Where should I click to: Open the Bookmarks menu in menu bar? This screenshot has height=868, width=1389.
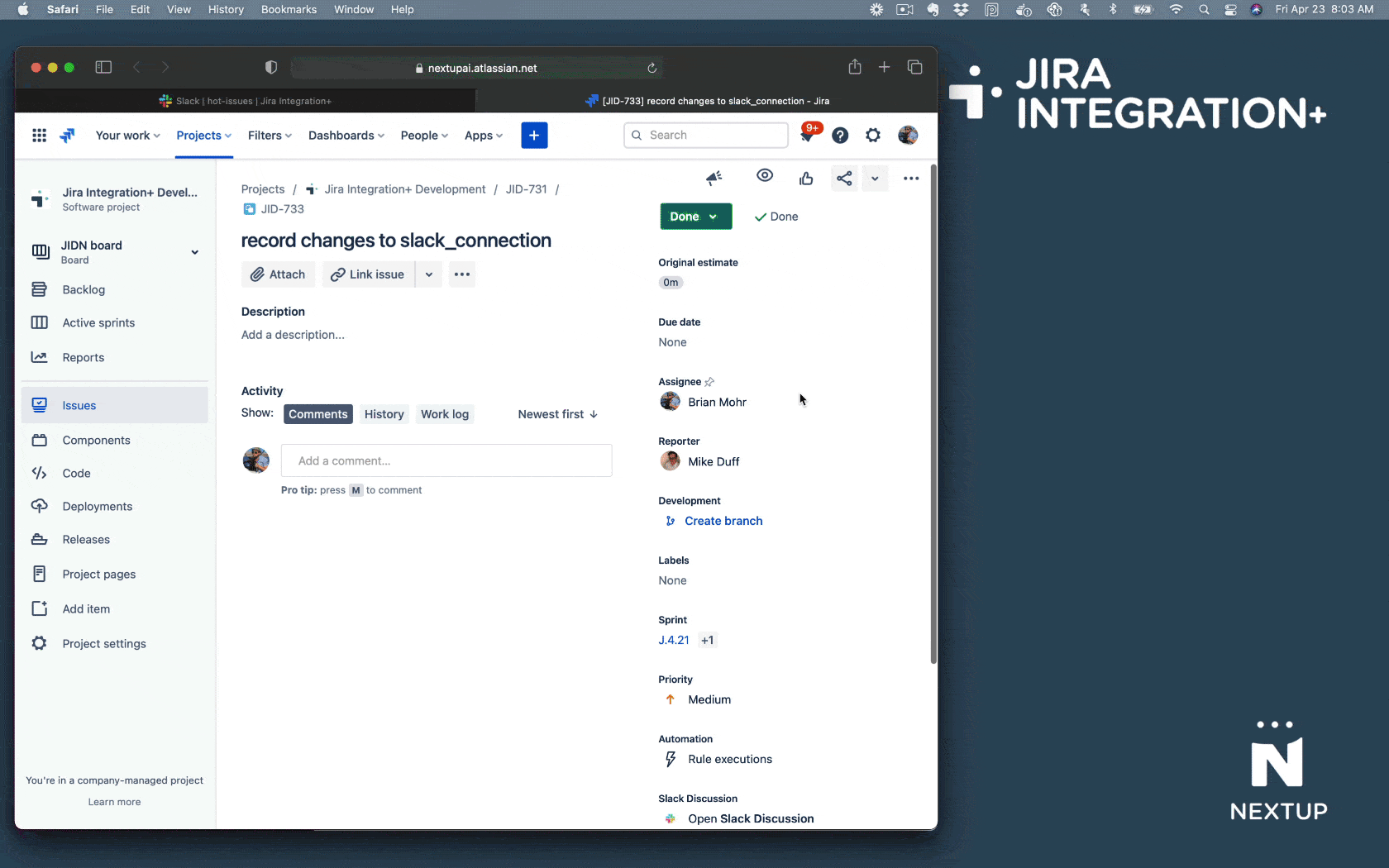coord(289,9)
